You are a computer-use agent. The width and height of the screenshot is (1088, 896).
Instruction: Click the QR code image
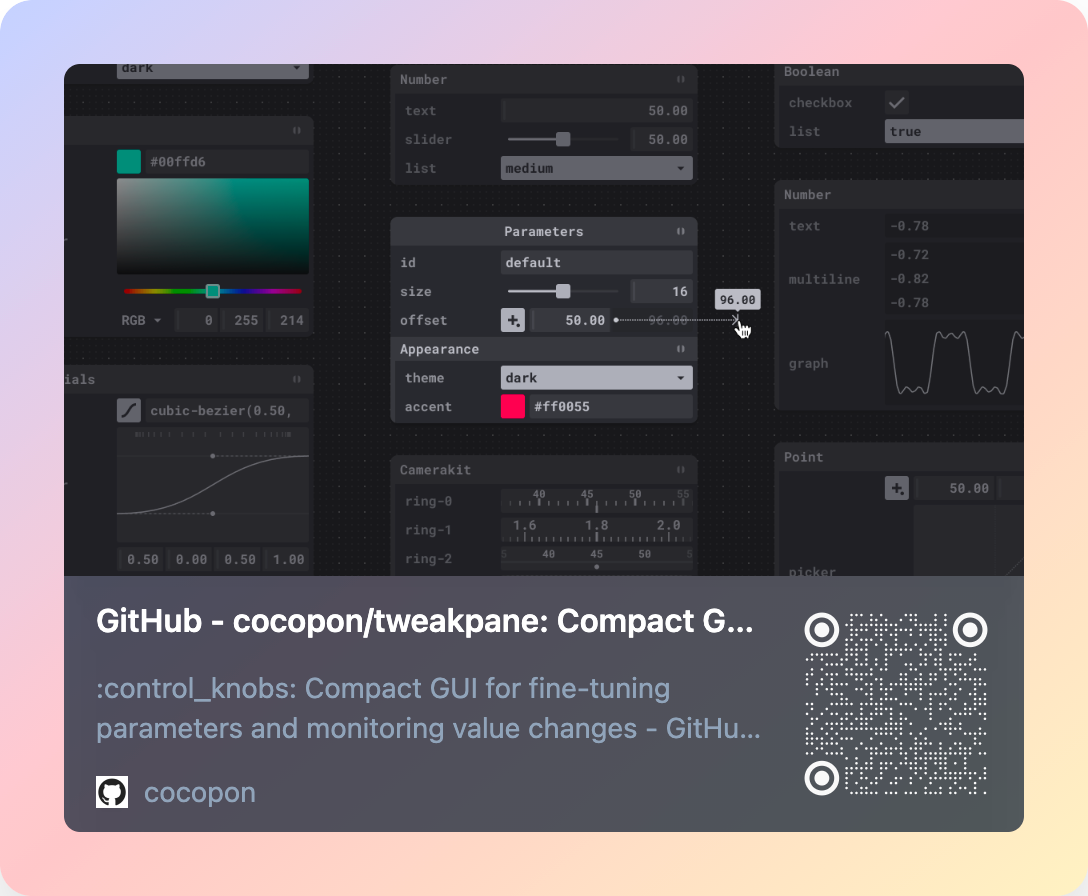point(896,704)
